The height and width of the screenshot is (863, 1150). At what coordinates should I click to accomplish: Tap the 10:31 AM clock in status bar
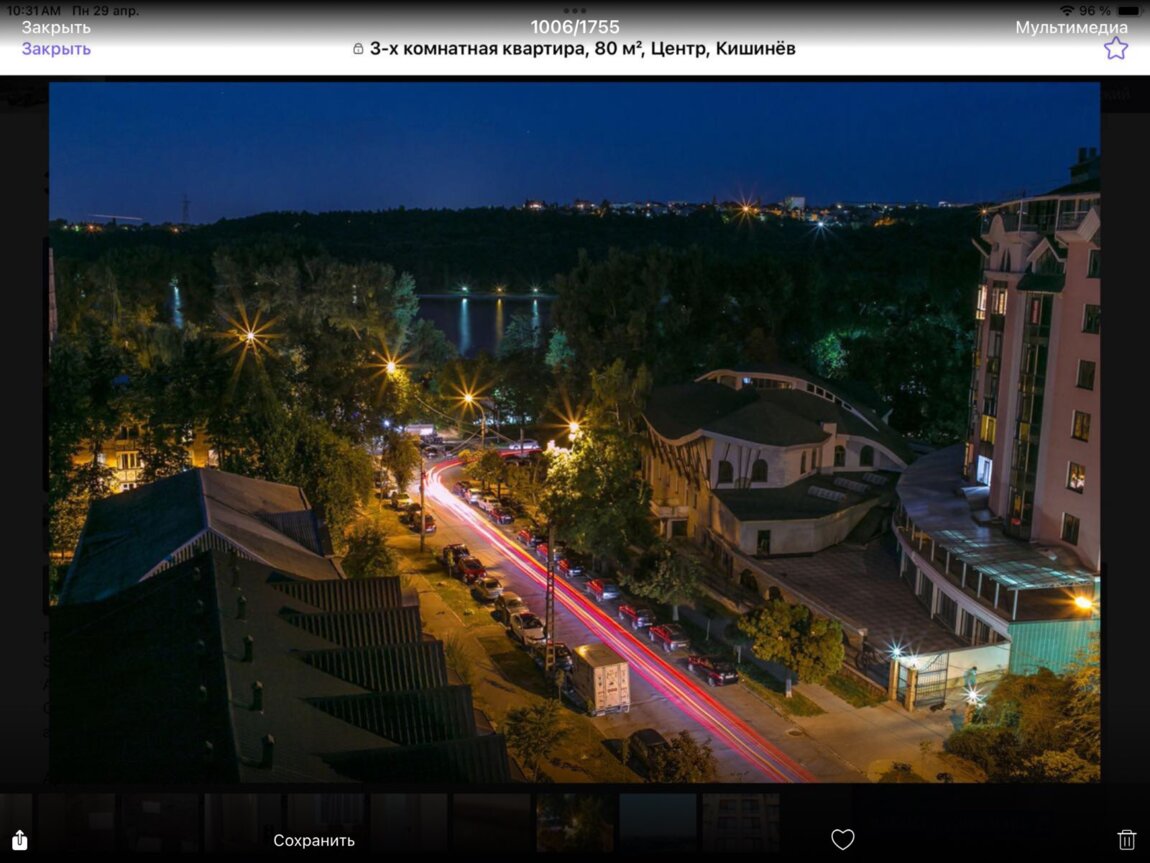pos(32,10)
